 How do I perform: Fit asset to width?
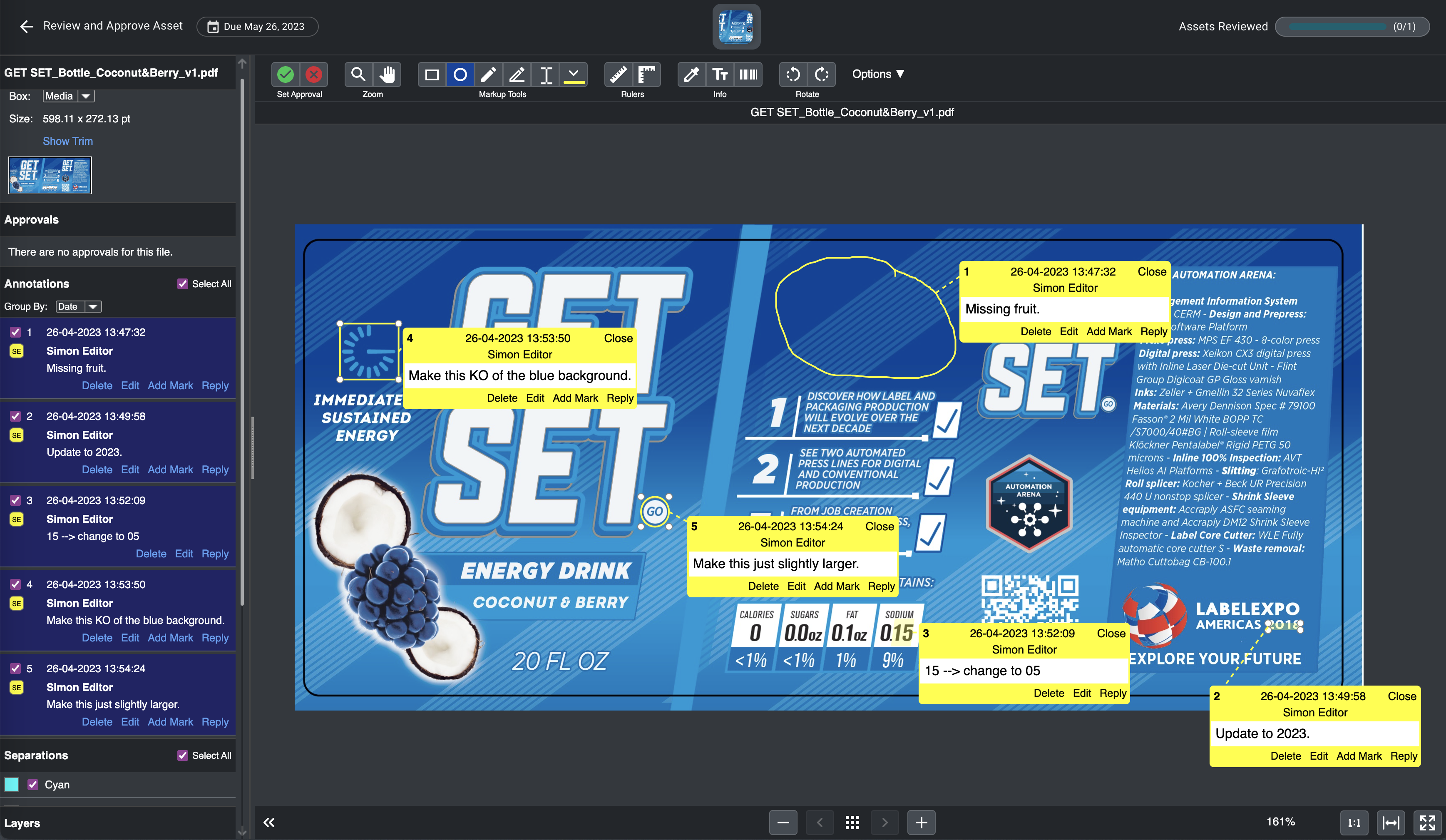point(1391,822)
